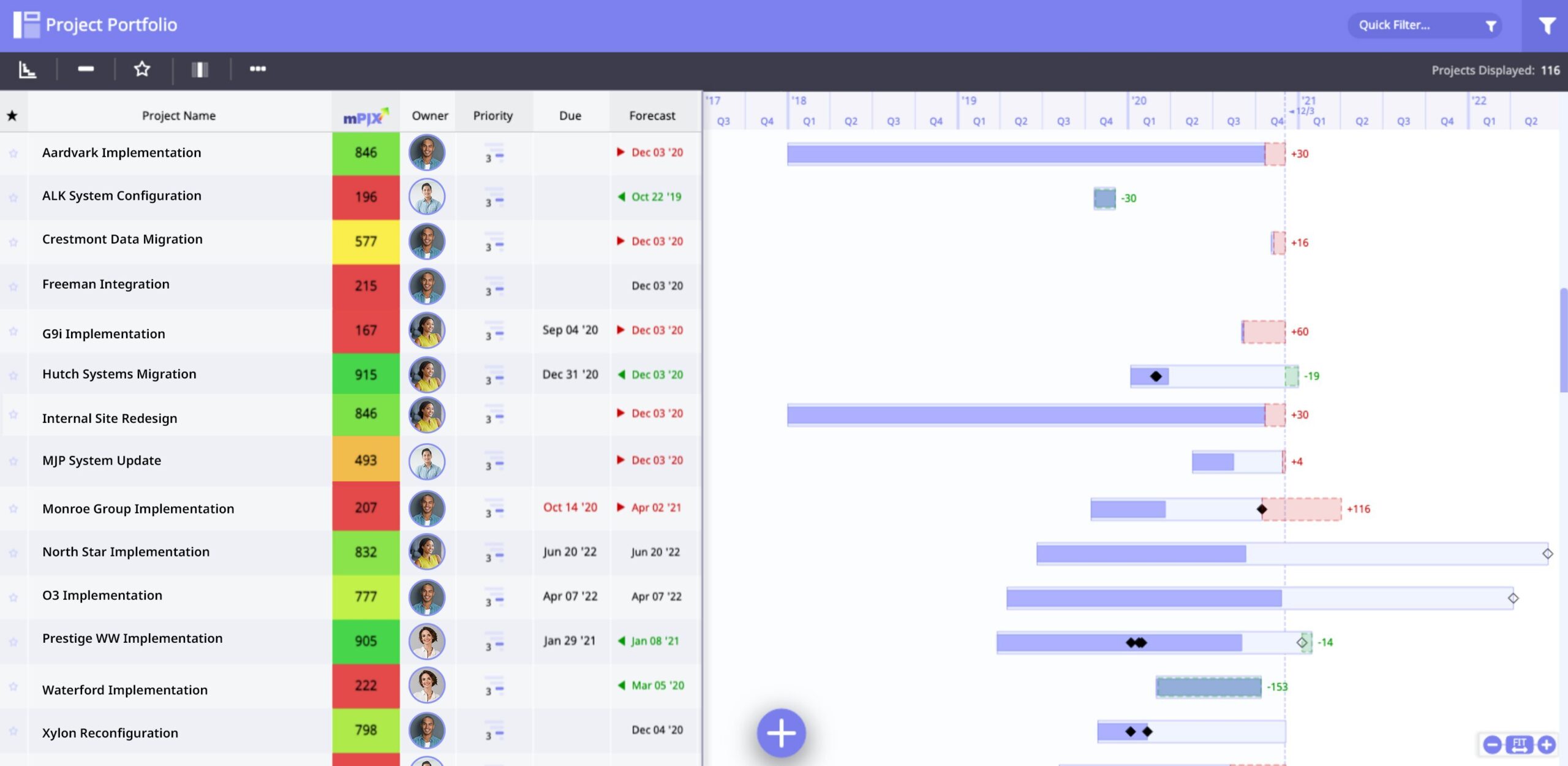Expand the priority dropdown for G9i Implementation
Viewport: 1568px width, 766px height.
point(493,332)
